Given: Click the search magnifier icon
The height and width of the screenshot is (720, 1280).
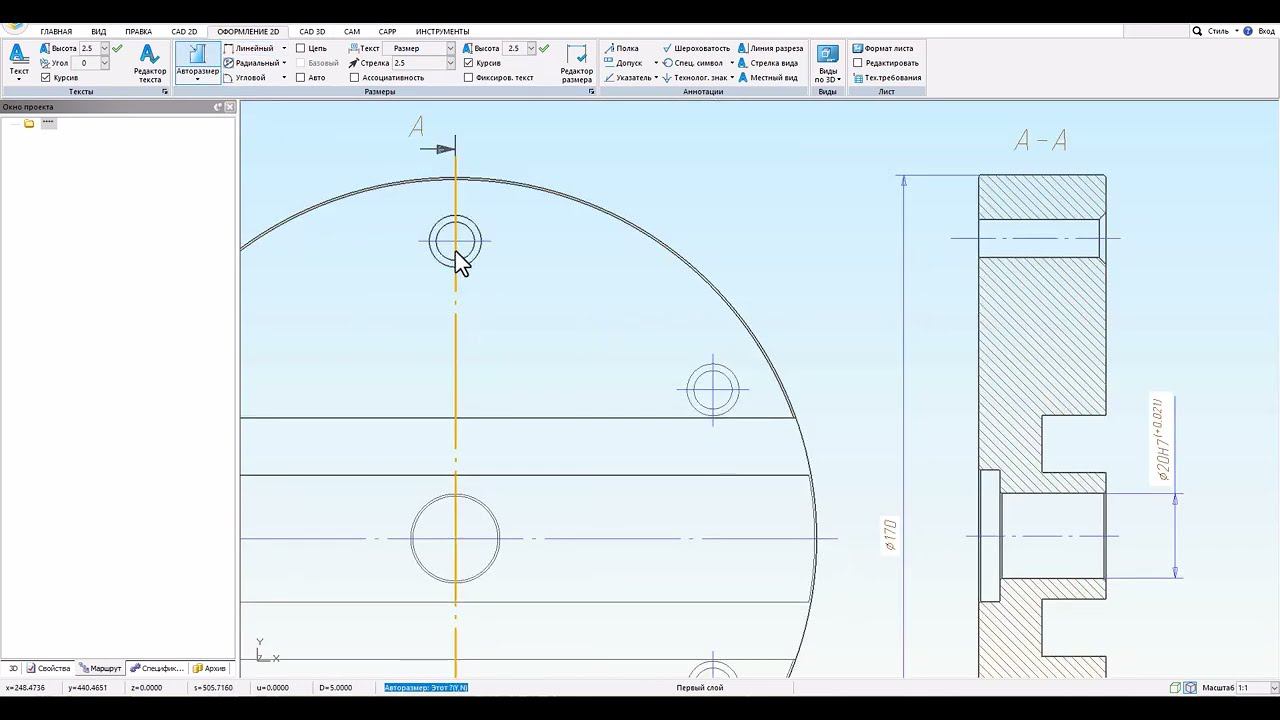Looking at the screenshot, I should [1197, 31].
